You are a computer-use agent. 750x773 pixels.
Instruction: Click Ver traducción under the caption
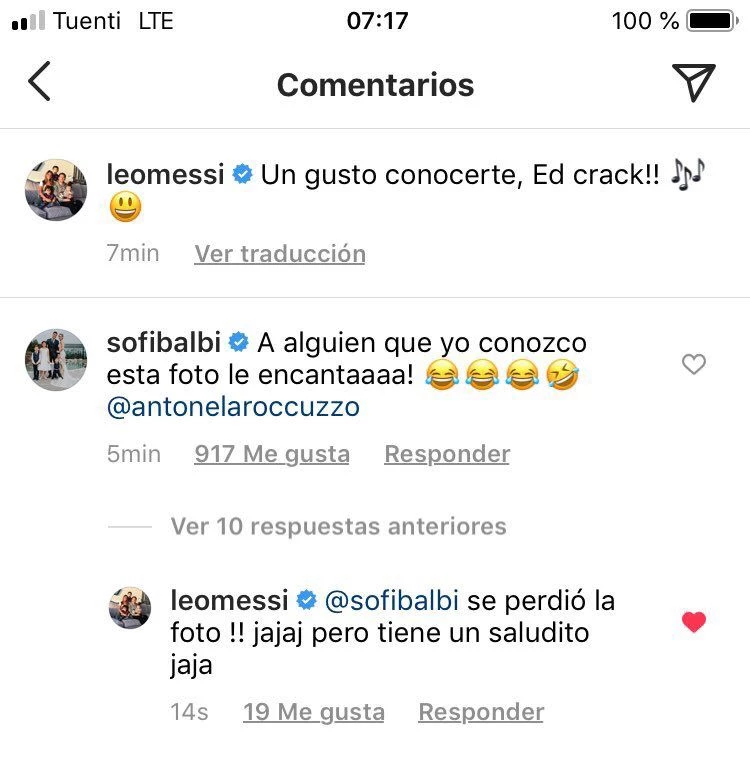(280, 254)
